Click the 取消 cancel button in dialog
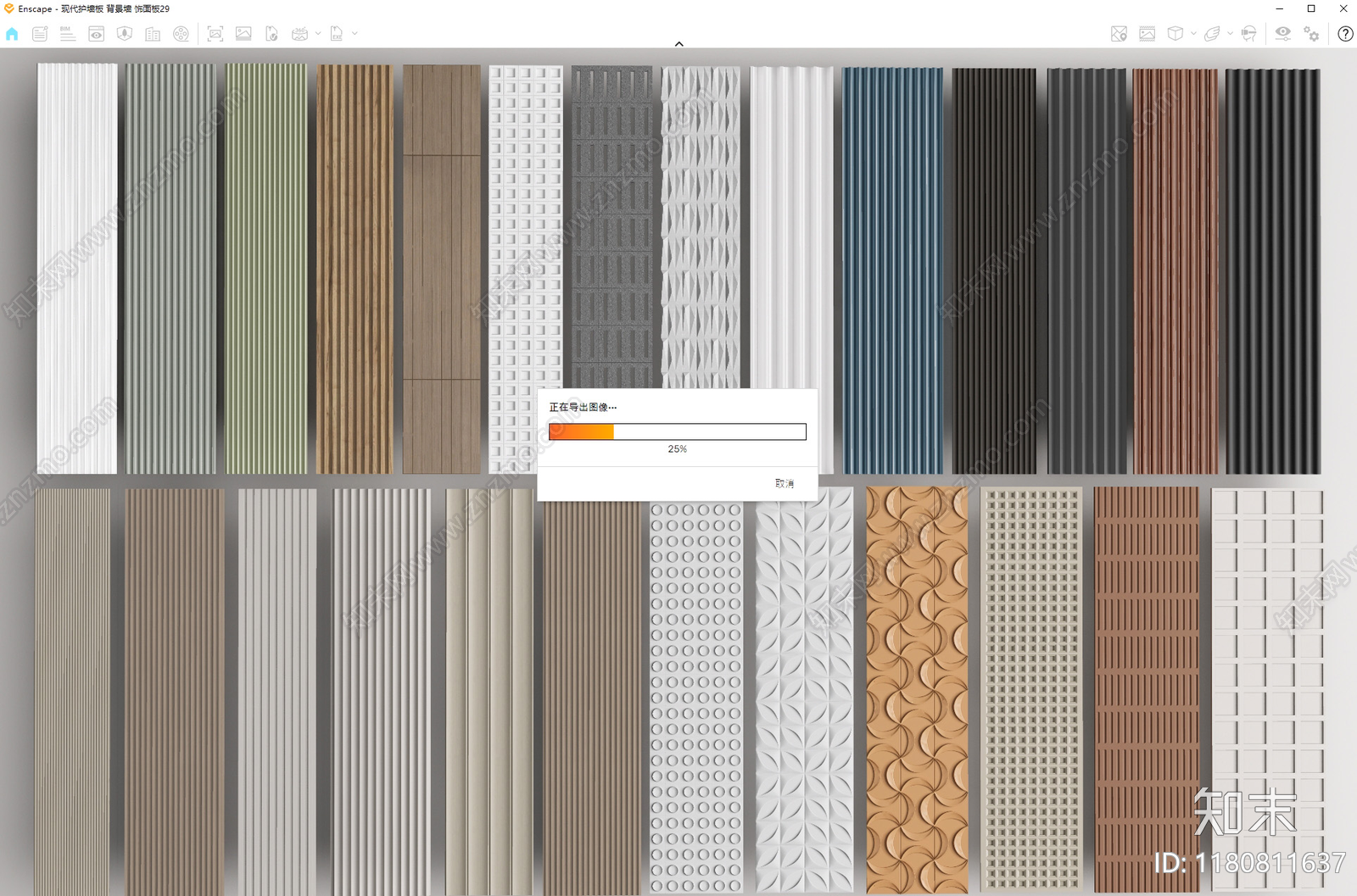This screenshot has width=1357, height=896. coord(785,483)
